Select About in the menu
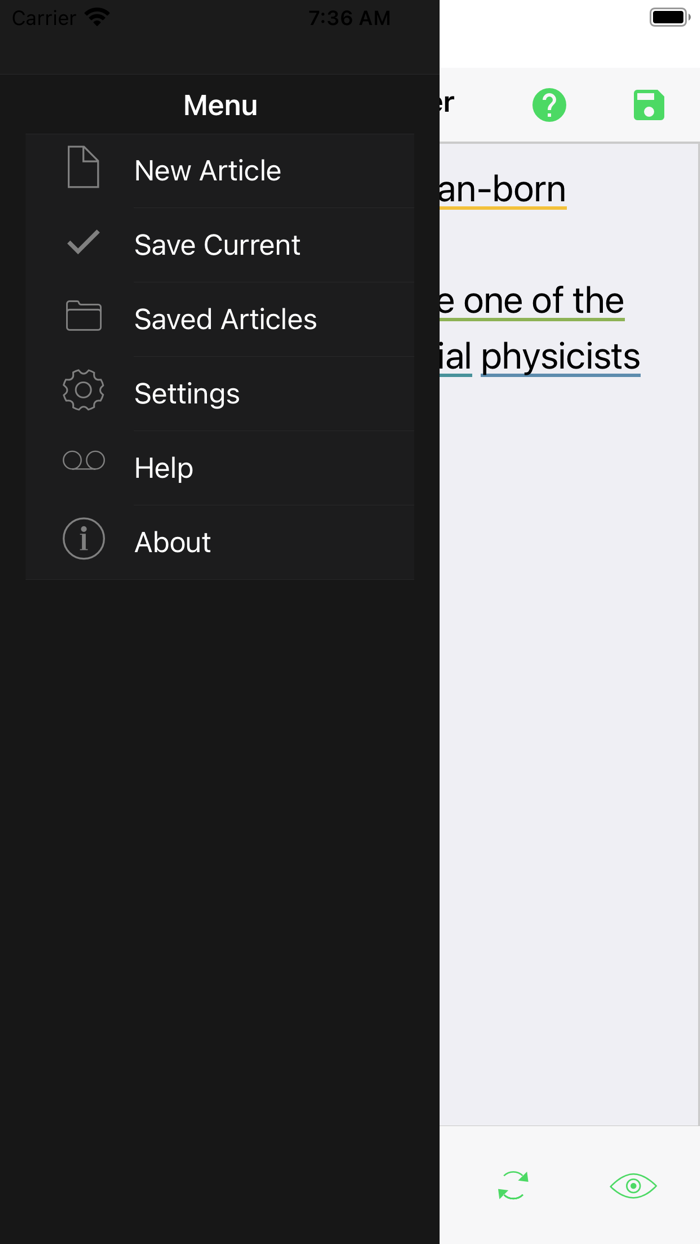The image size is (700, 1244). point(172,542)
